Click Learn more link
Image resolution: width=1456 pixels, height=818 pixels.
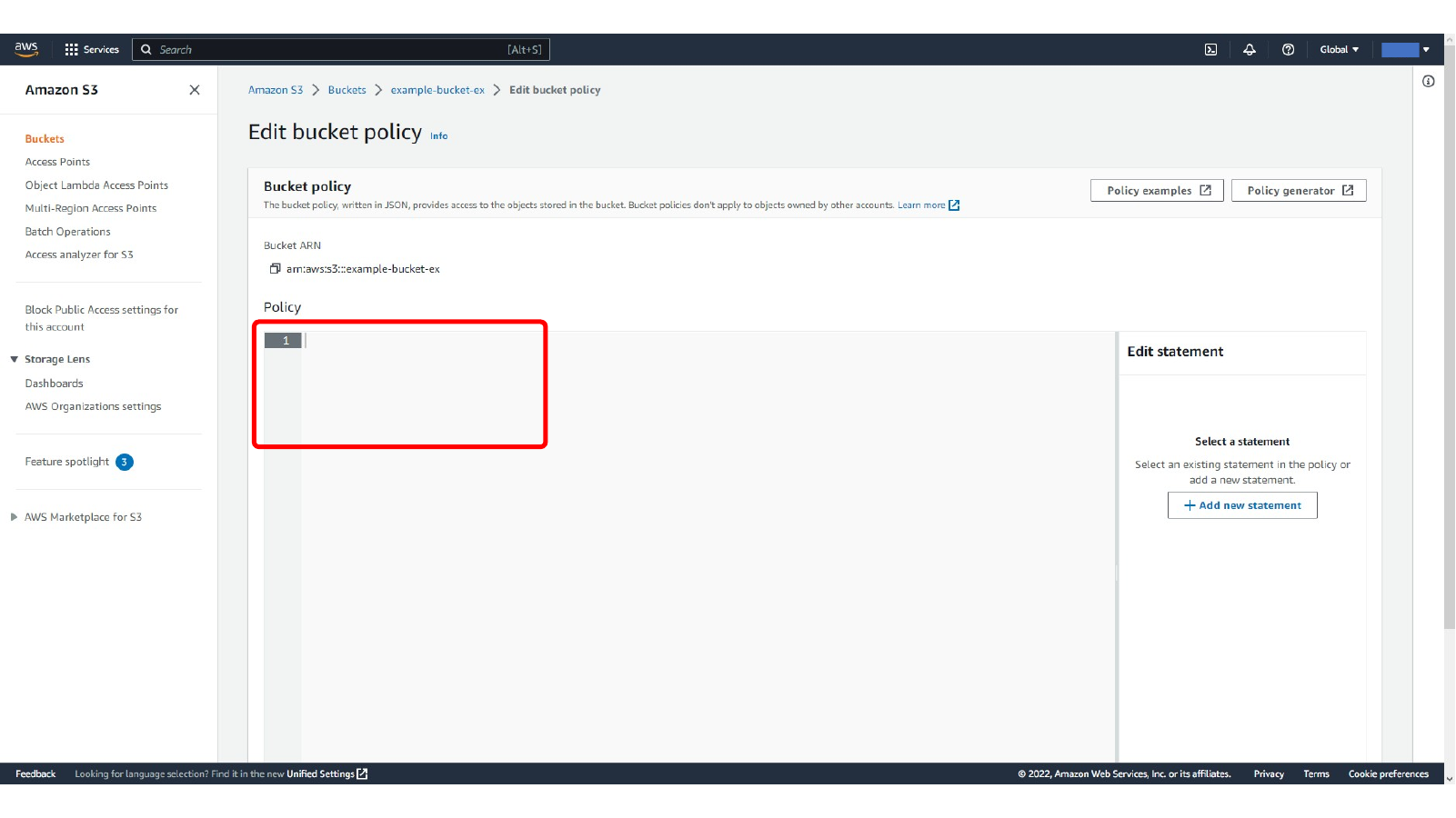pyautogui.click(x=929, y=205)
